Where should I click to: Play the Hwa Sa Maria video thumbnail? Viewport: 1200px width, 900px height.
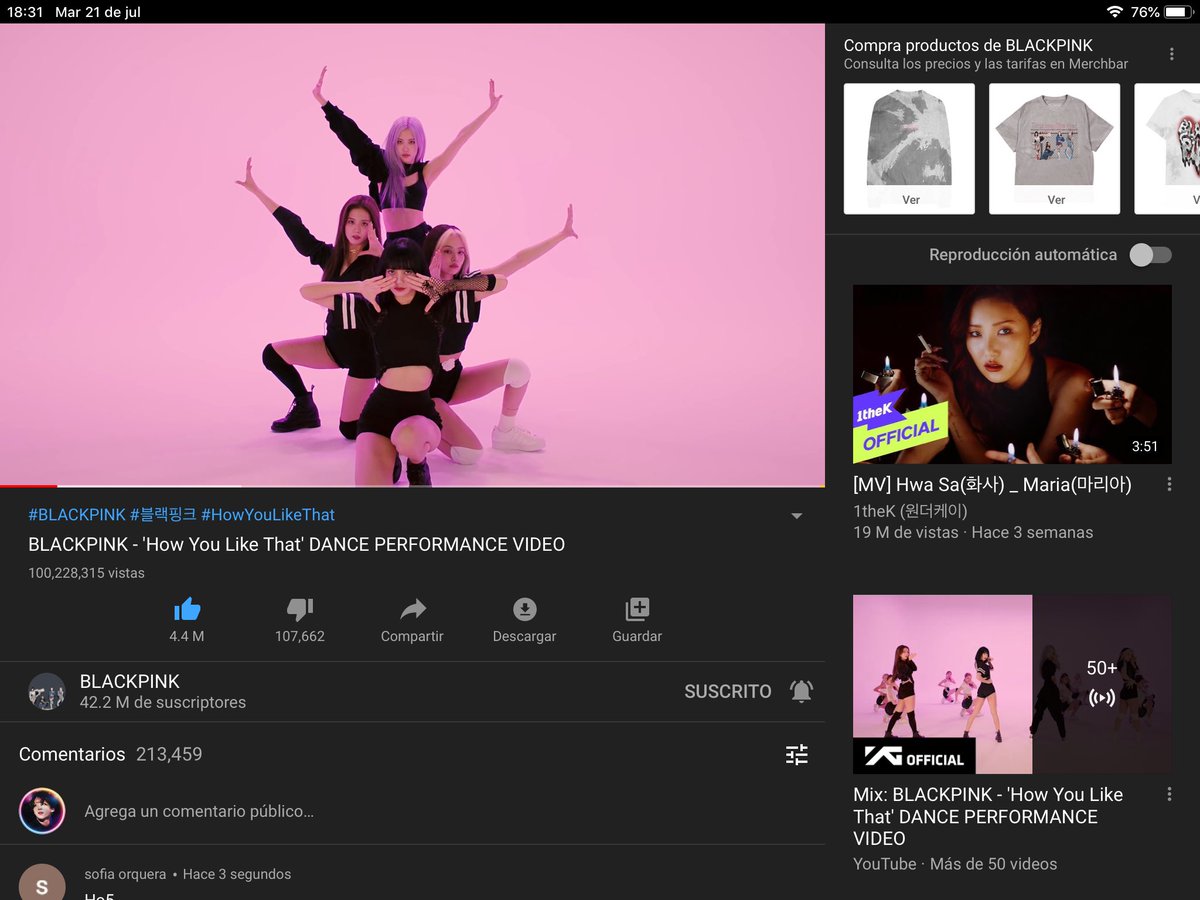coord(1012,374)
